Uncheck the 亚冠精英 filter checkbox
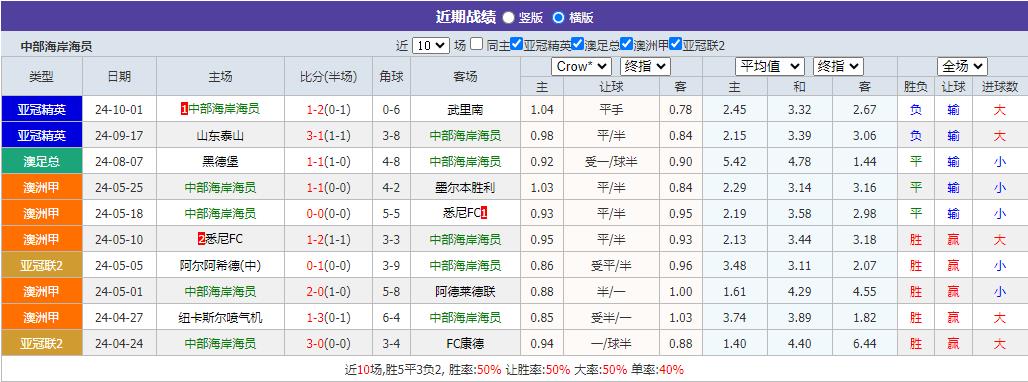 (517, 45)
